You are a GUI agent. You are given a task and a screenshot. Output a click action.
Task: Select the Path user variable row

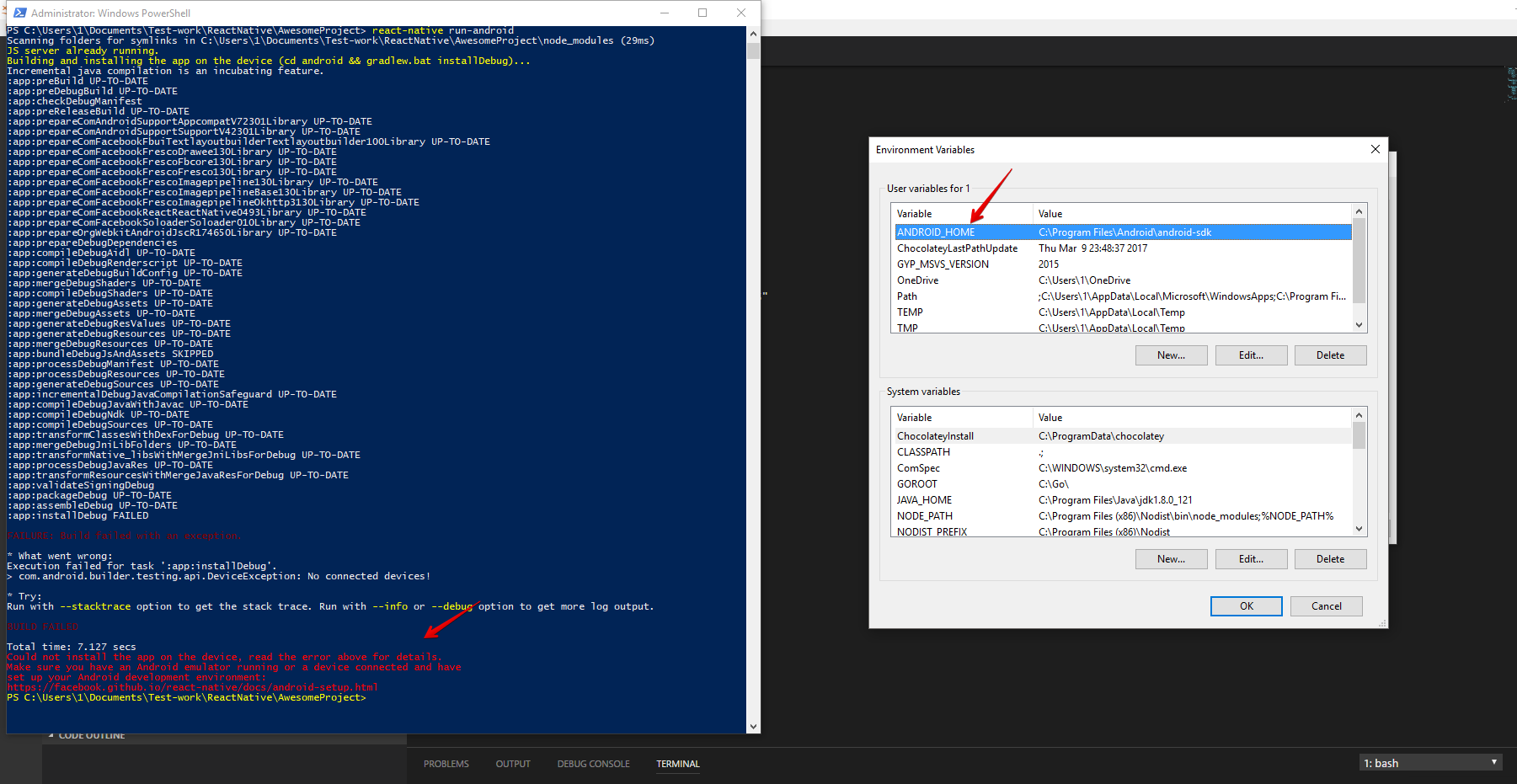1123,296
